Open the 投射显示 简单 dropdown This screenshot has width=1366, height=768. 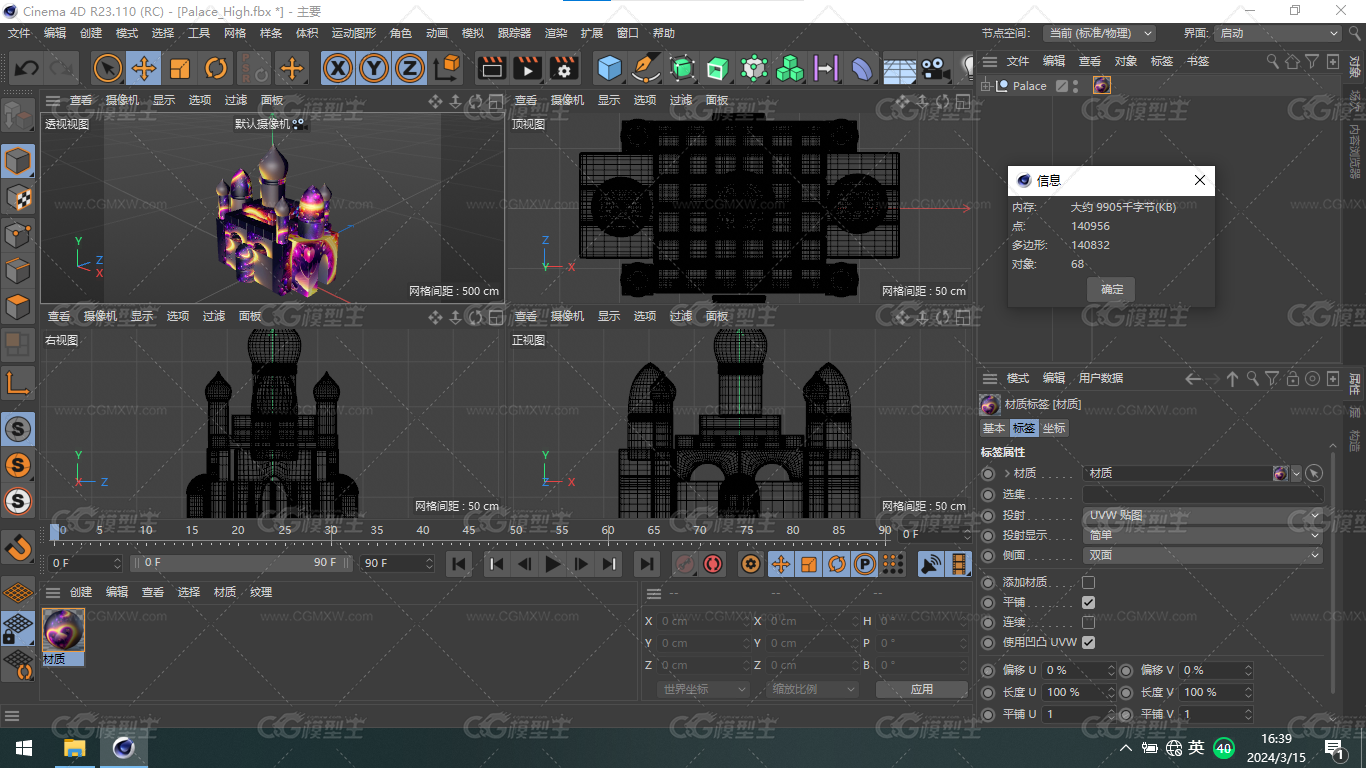[1203, 535]
